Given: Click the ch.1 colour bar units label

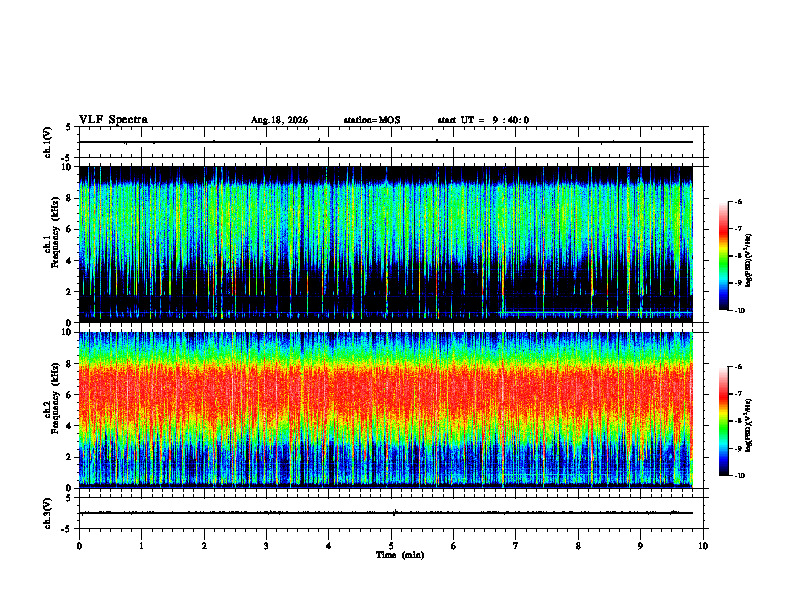Looking at the screenshot, I should [x=749, y=260].
